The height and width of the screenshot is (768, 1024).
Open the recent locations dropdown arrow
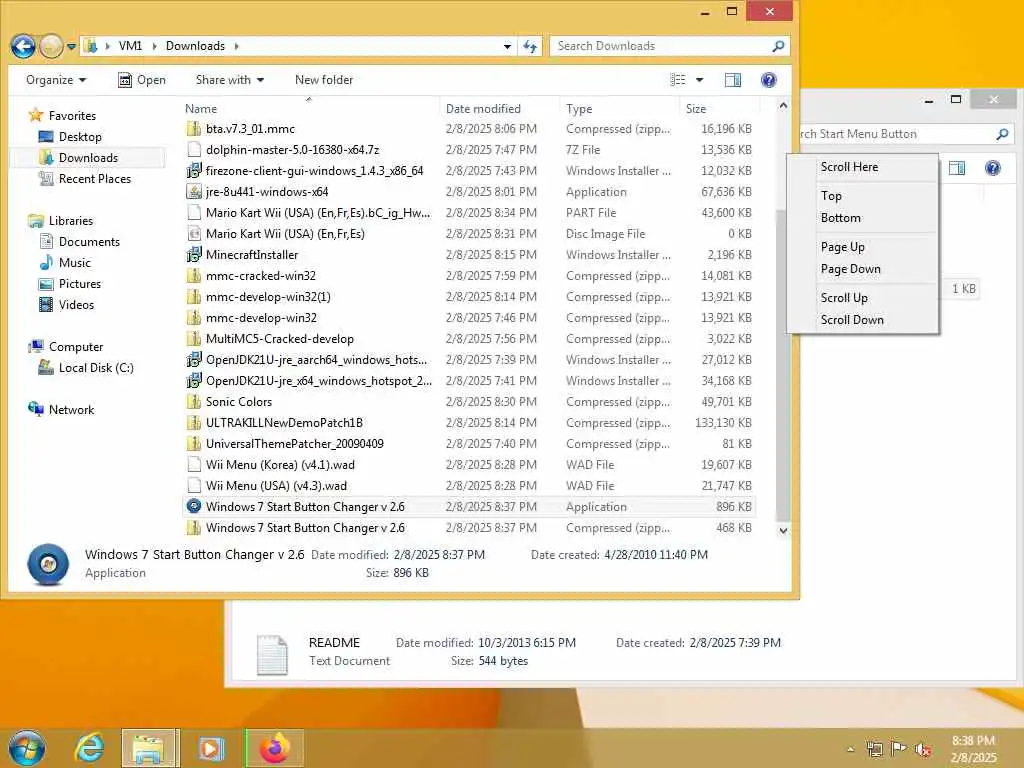(x=71, y=46)
